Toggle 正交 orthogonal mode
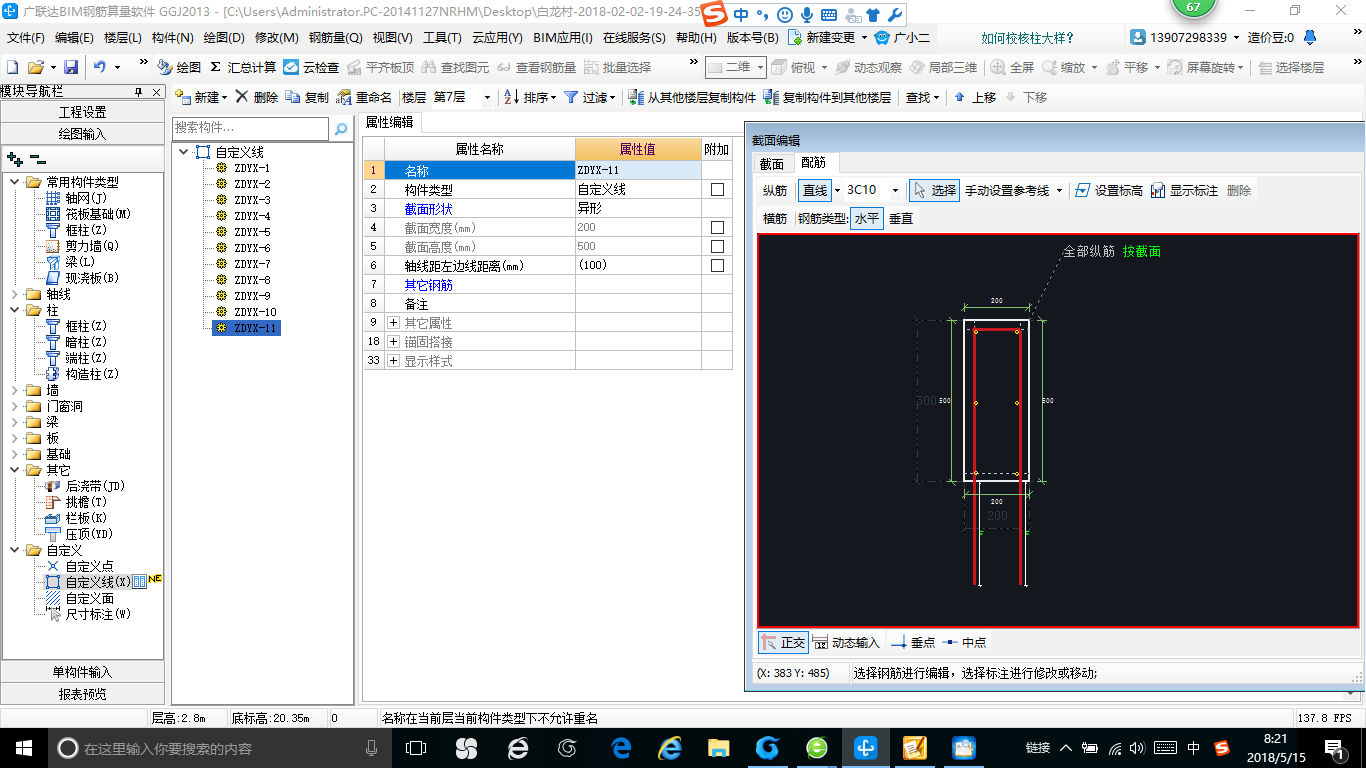The height and width of the screenshot is (768, 1366). click(783, 642)
